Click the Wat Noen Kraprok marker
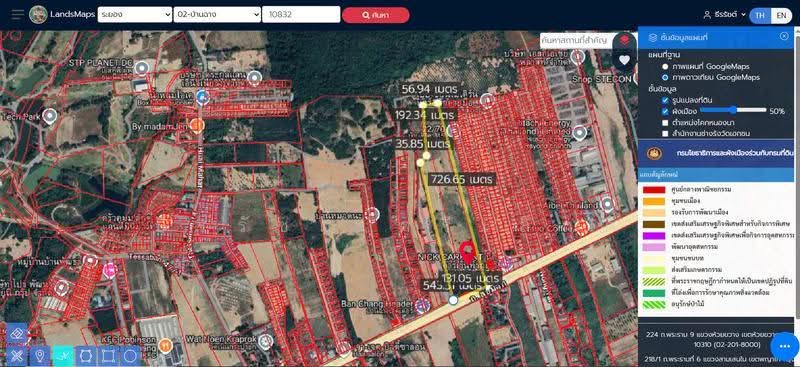 [265, 341]
